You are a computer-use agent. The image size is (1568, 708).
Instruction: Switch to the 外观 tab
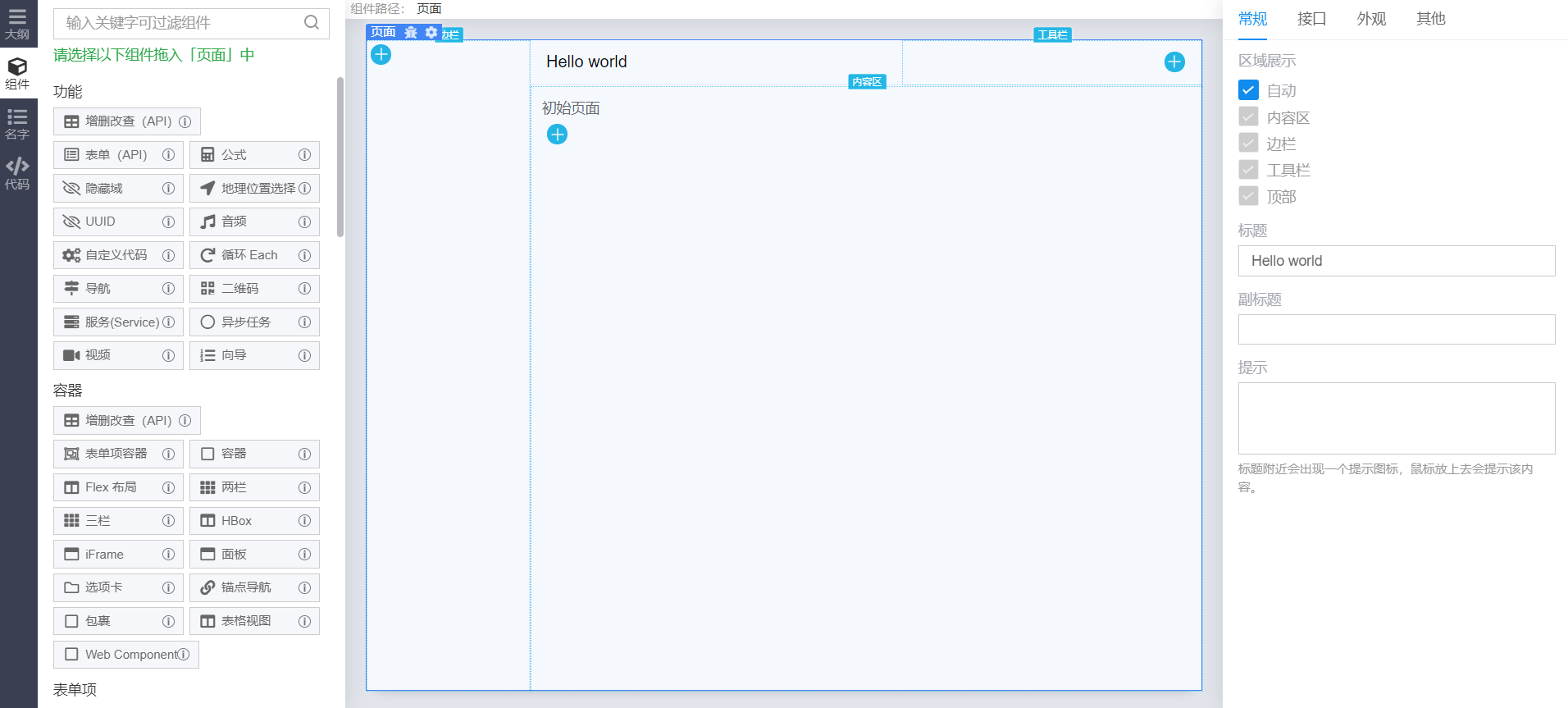coord(1371,19)
